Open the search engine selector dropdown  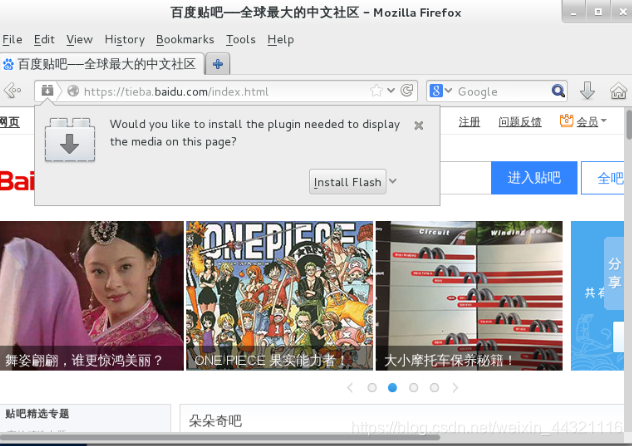tap(449, 90)
